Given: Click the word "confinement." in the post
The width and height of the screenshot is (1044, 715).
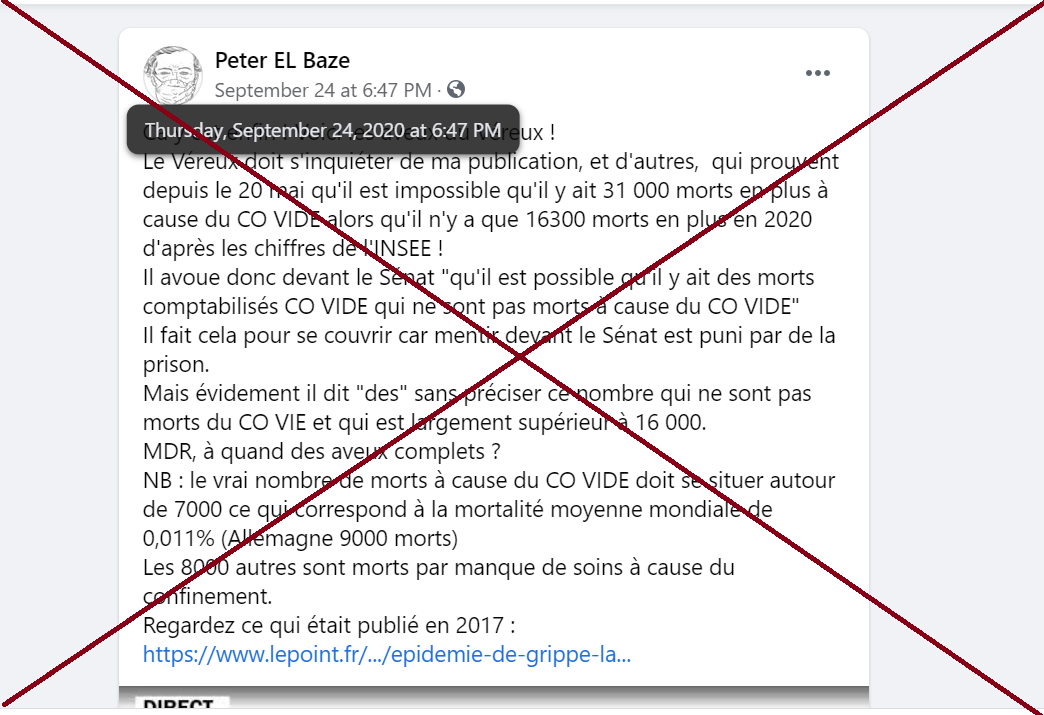Looking at the screenshot, I should pyautogui.click(x=208, y=596).
